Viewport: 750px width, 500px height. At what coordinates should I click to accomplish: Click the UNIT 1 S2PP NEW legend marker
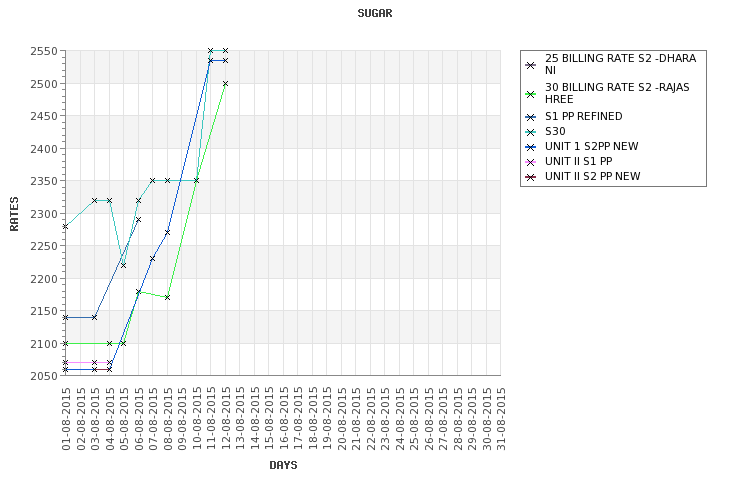point(530,147)
